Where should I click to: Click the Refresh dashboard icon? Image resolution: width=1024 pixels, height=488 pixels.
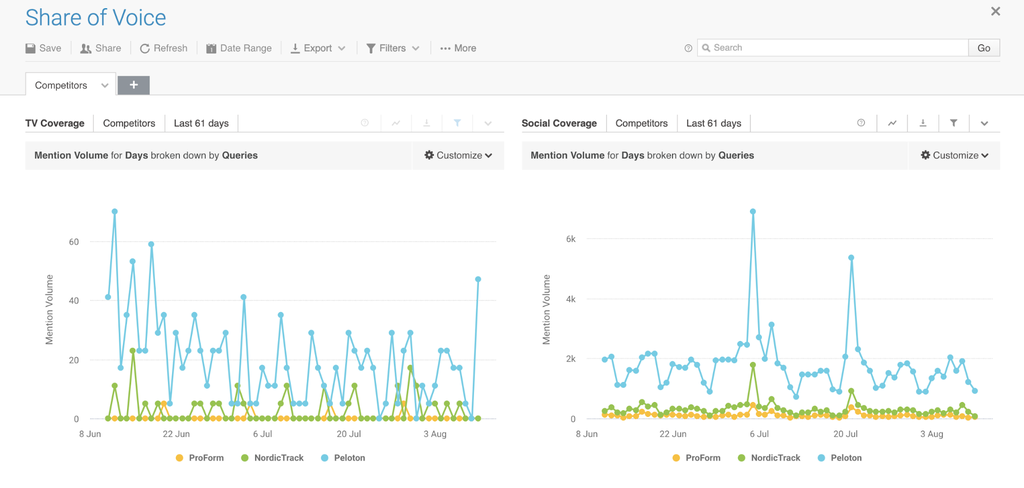pyautogui.click(x=145, y=48)
